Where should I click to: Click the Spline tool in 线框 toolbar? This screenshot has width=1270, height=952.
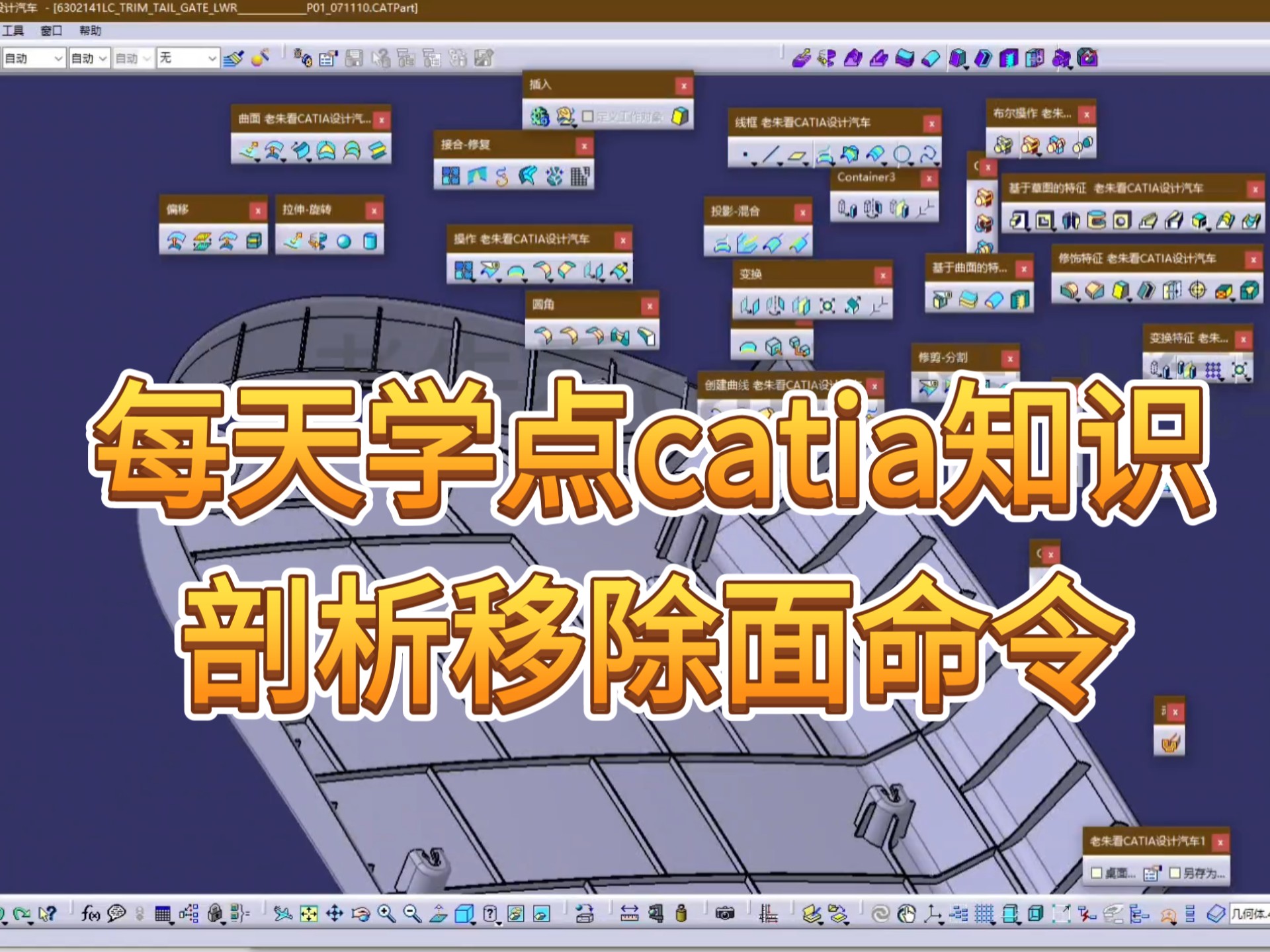[x=928, y=155]
